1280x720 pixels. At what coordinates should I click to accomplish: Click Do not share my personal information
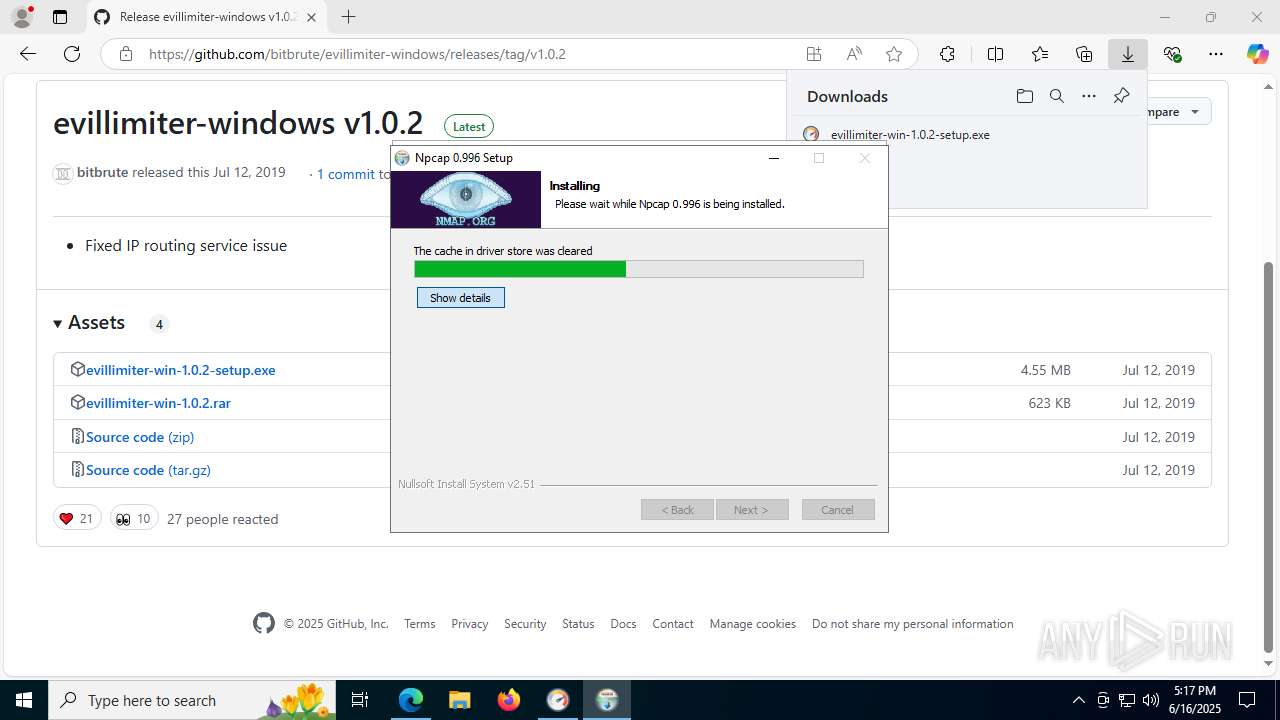click(x=912, y=623)
